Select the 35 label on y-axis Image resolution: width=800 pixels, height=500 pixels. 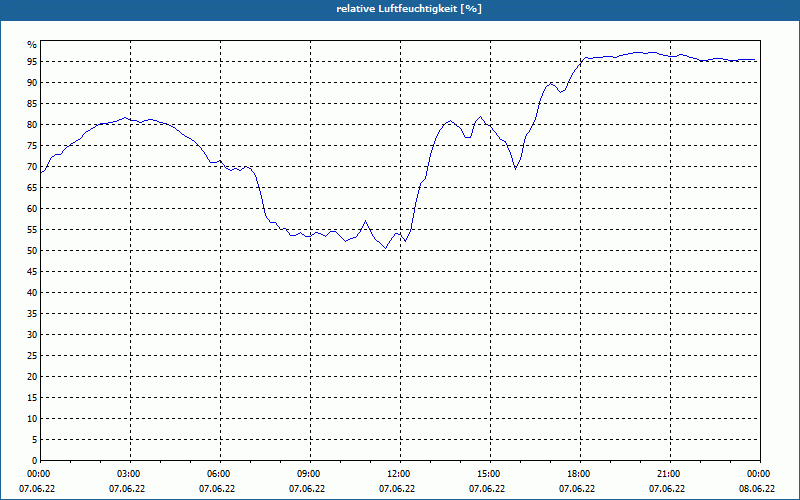[x=32, y=313]
